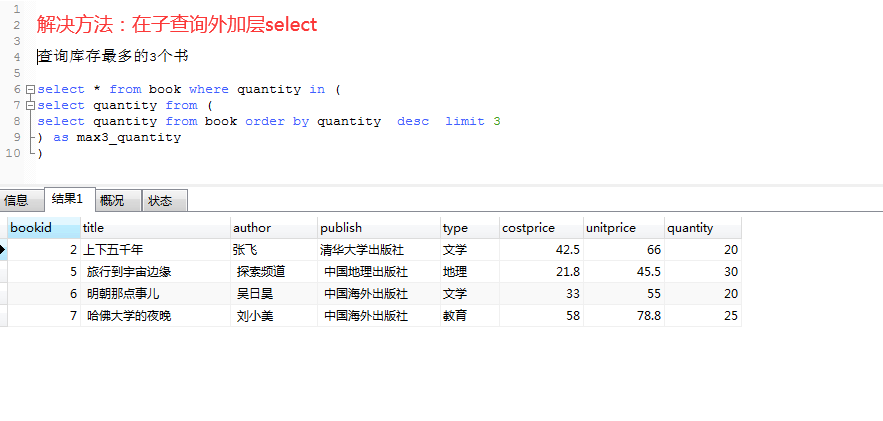Click the title column header
The height and width of the screenshot is (421, 883).
point(155,228)
